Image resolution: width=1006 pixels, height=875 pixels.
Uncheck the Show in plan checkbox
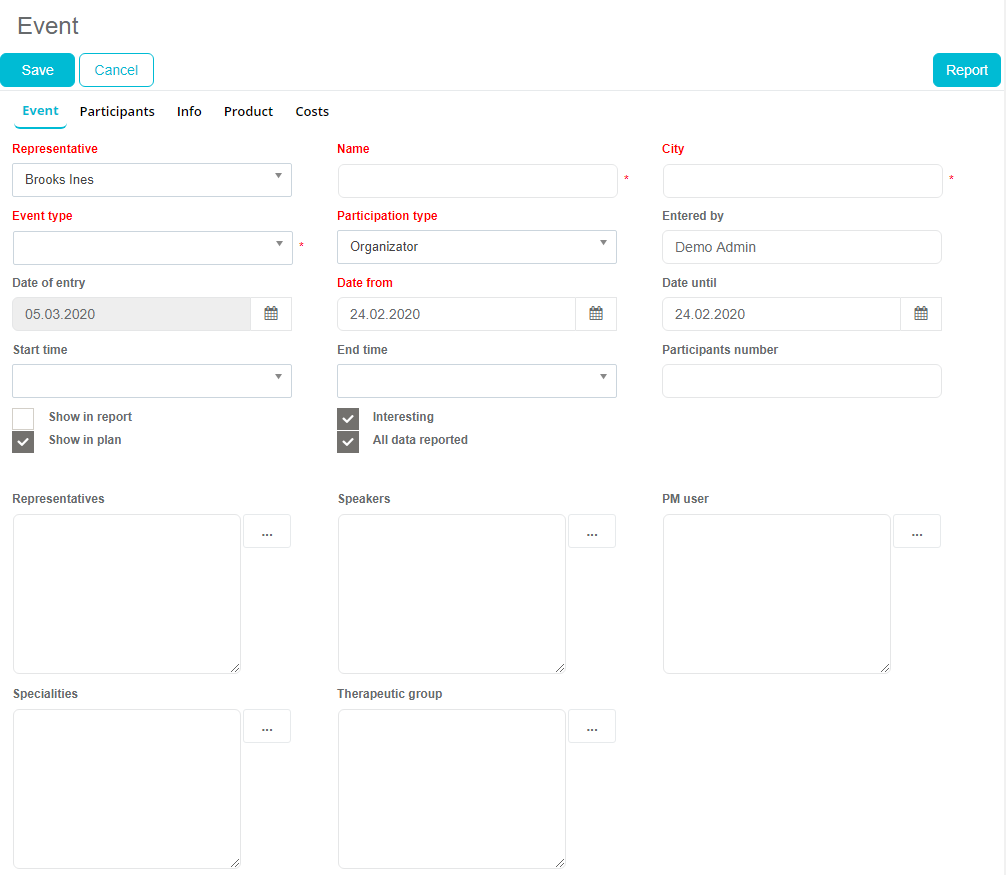[23, 441]
